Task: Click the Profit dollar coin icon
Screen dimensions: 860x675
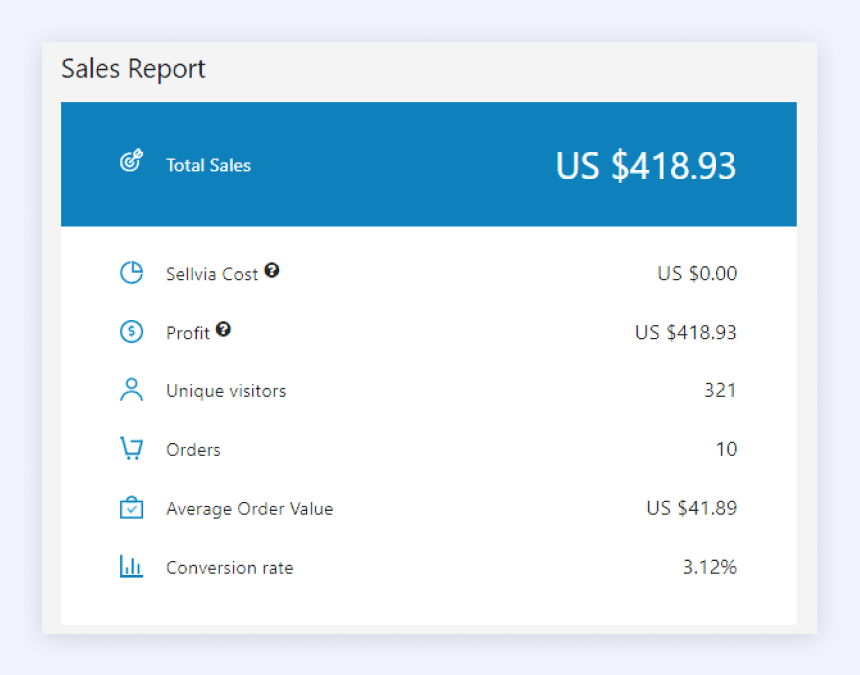Action: click(x=132, y=332)
